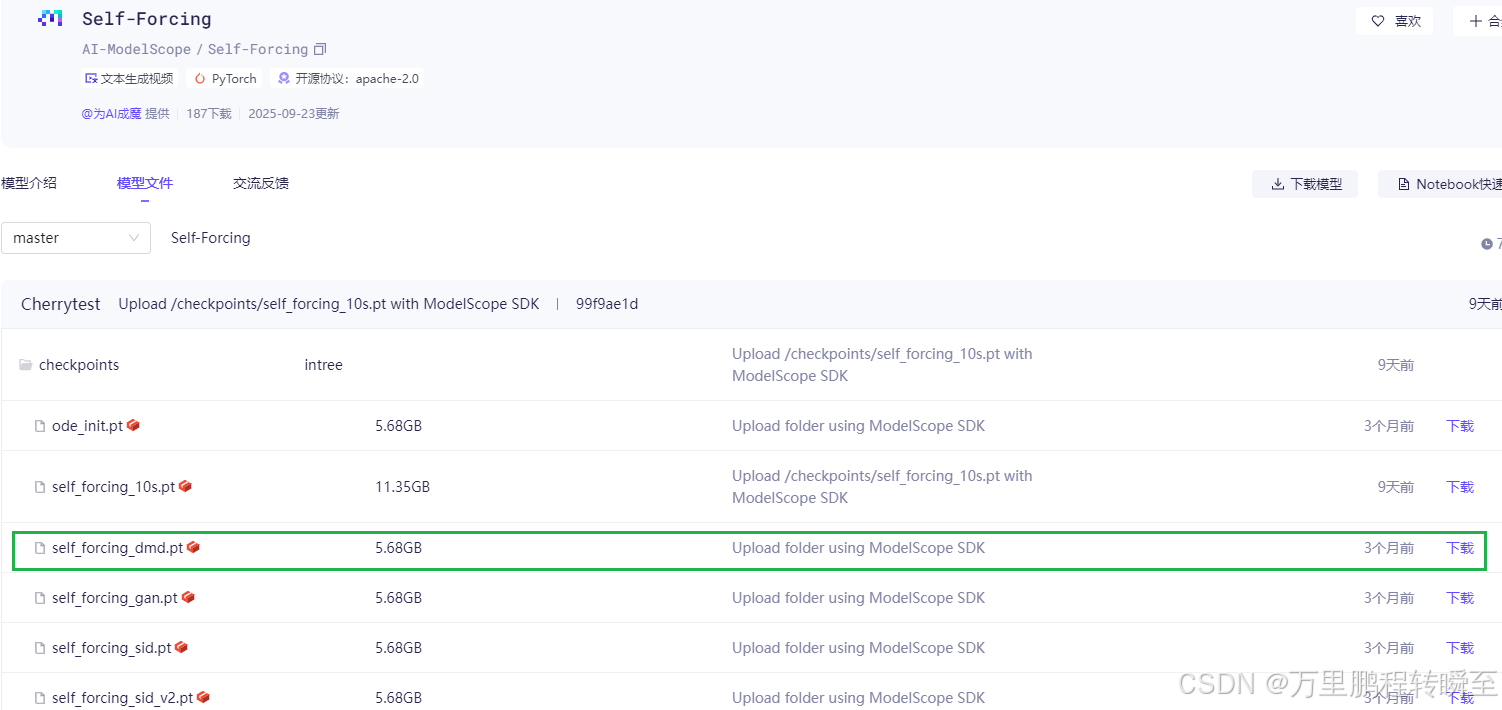Click the Self-Forcing breadcrumb next to master
Viewport: 1502px width, 710px height.
[x=211, y=238]
